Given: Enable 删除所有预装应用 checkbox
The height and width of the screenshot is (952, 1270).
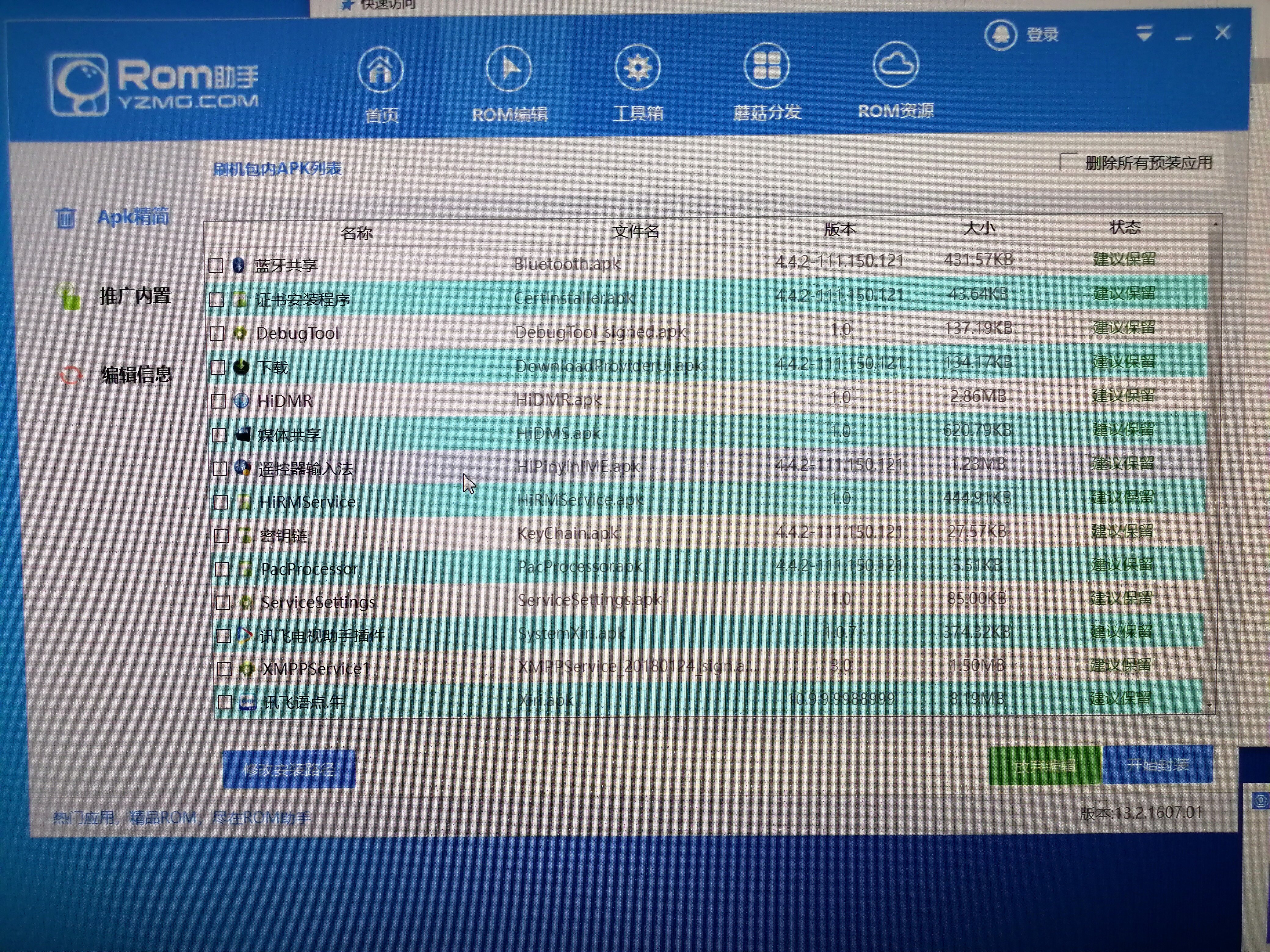Looking at the screenshot, I should tap(1068, 161).
